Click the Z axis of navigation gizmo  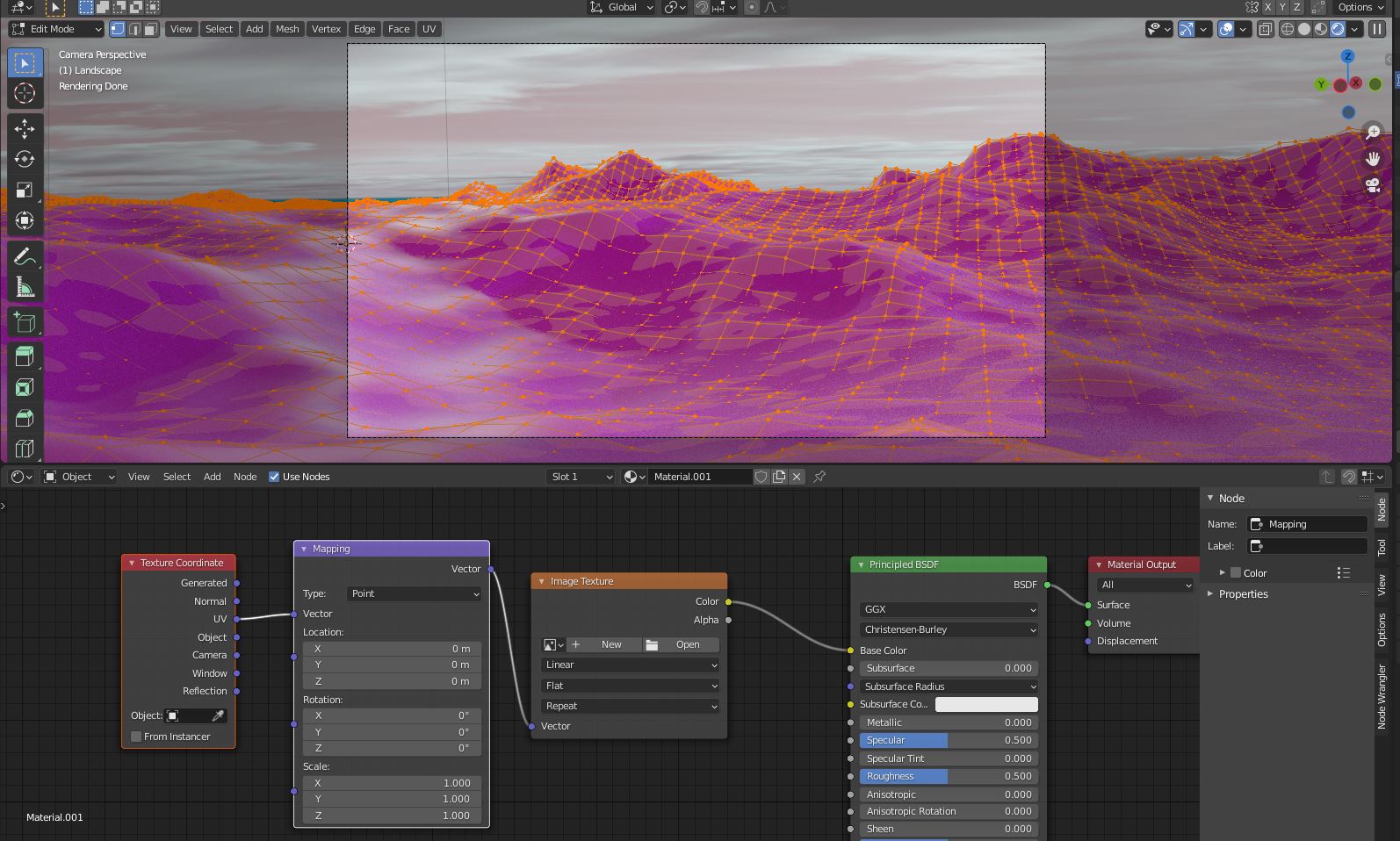1347,56
